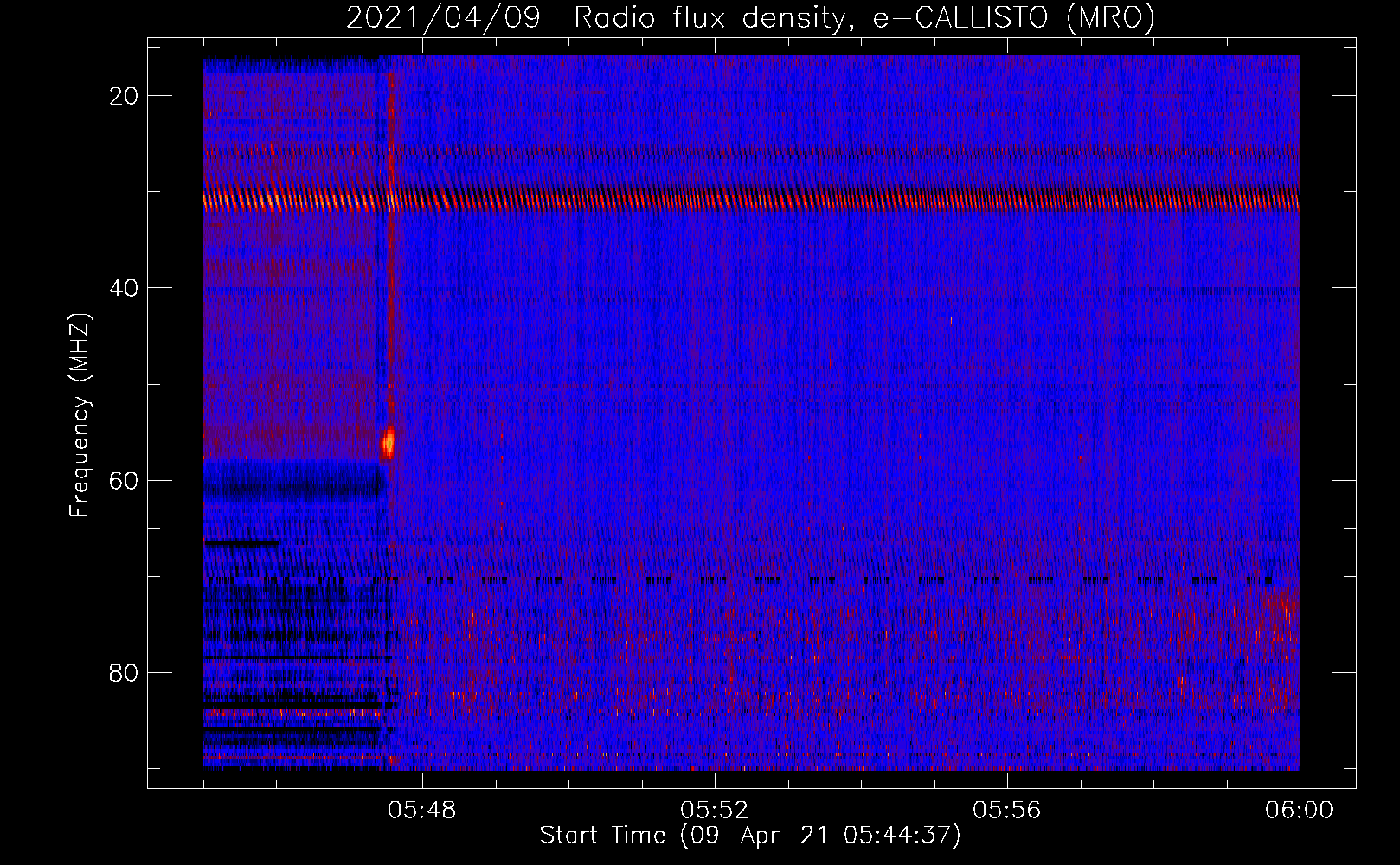Click the 40 MHz frequency tick label

point(125,288)
